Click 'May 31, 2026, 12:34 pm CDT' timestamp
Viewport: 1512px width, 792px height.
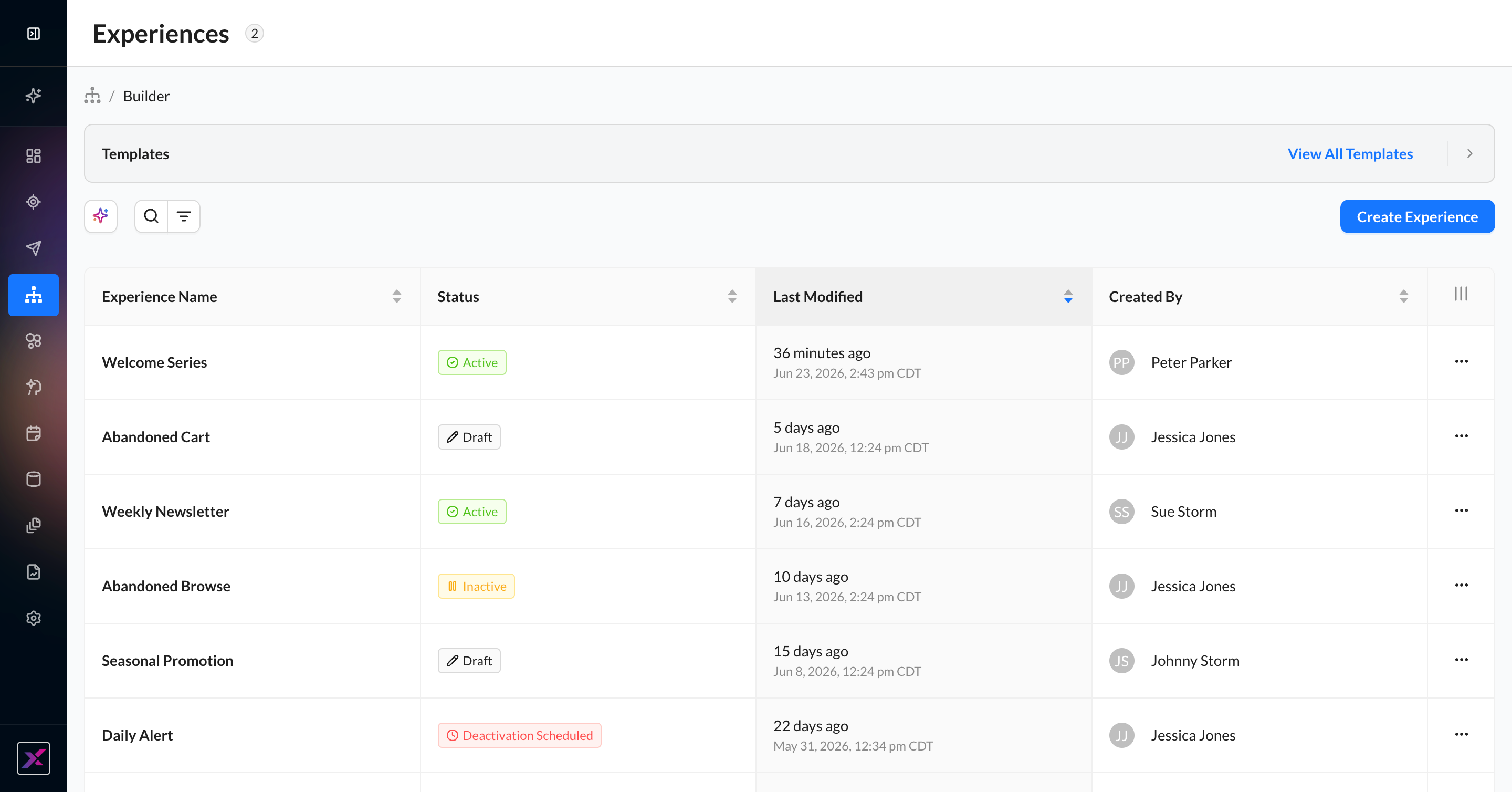(853, 746)
